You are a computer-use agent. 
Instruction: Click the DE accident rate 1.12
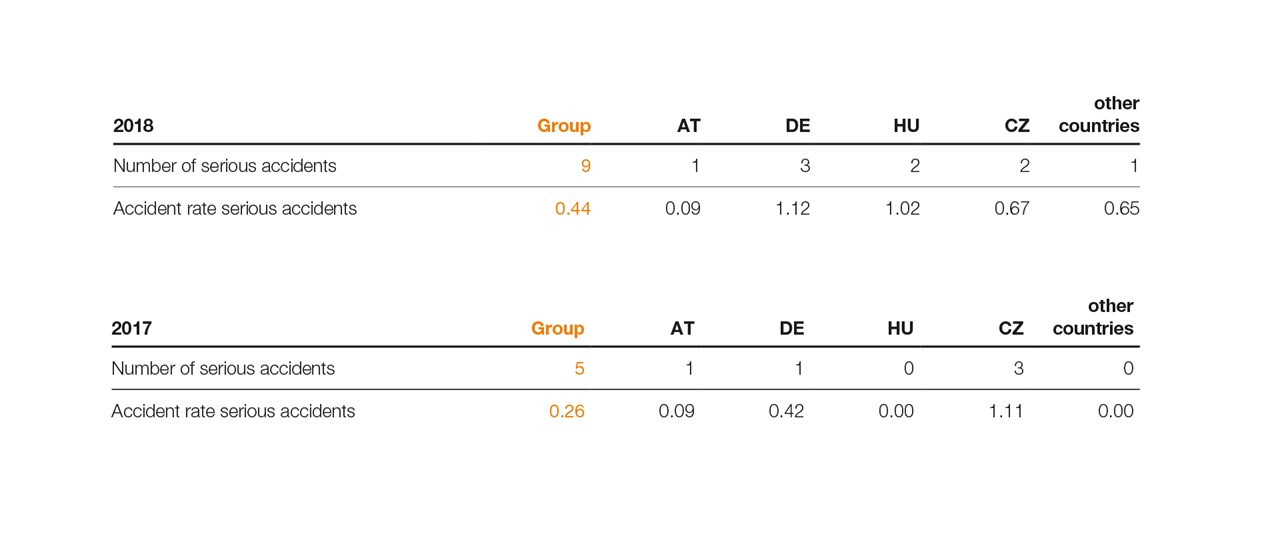tap(792, 209)
